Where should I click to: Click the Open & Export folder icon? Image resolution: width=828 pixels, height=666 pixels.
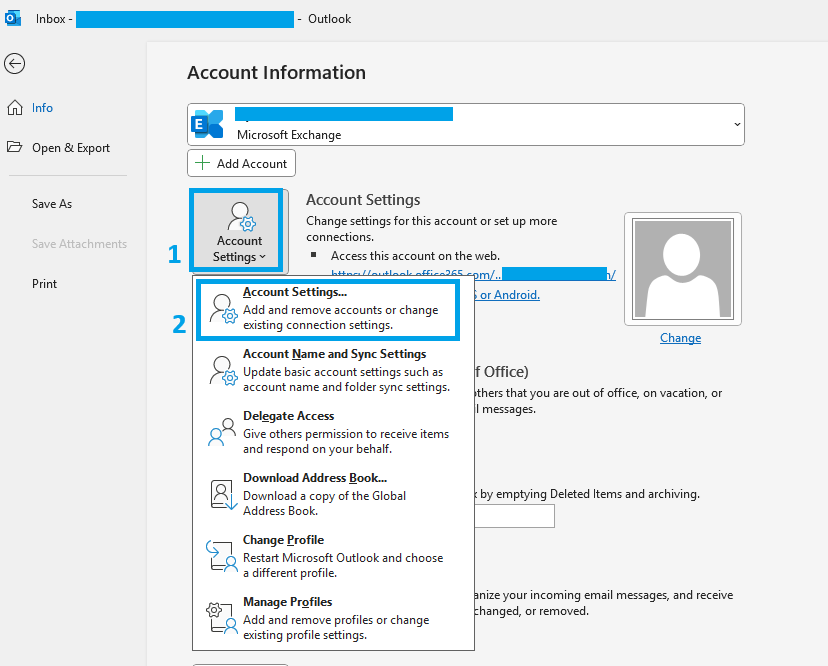click(15, 147)
